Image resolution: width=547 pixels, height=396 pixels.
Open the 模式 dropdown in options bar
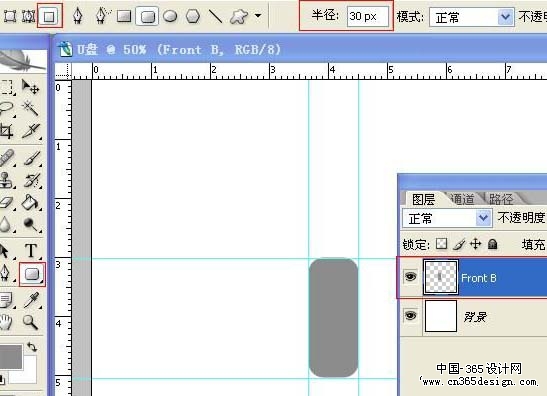pos(472,17)
